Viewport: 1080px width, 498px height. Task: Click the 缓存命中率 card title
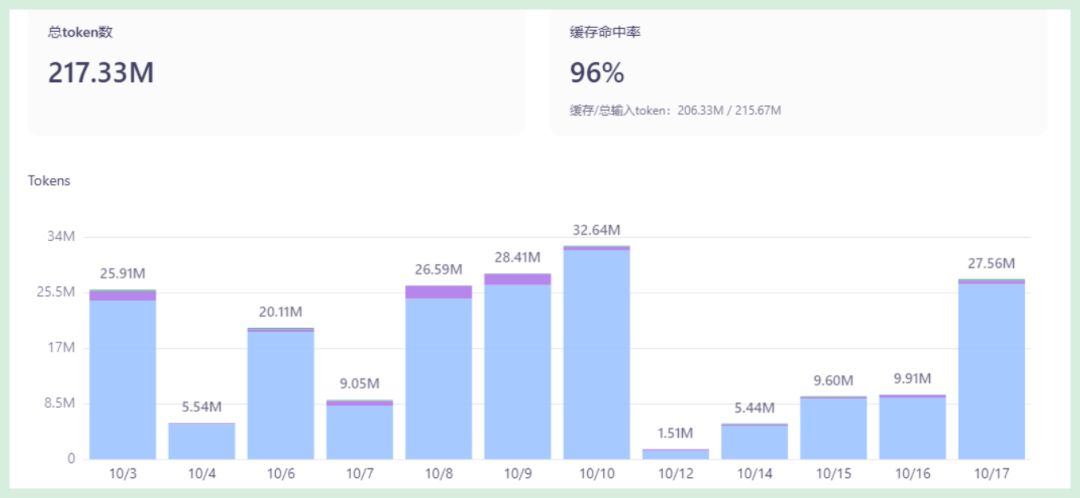(x=605, y=32)
